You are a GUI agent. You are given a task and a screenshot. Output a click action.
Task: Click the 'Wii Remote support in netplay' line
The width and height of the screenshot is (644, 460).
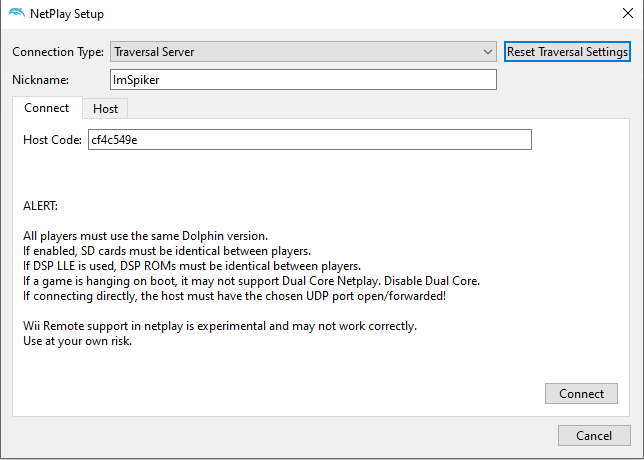220,326
